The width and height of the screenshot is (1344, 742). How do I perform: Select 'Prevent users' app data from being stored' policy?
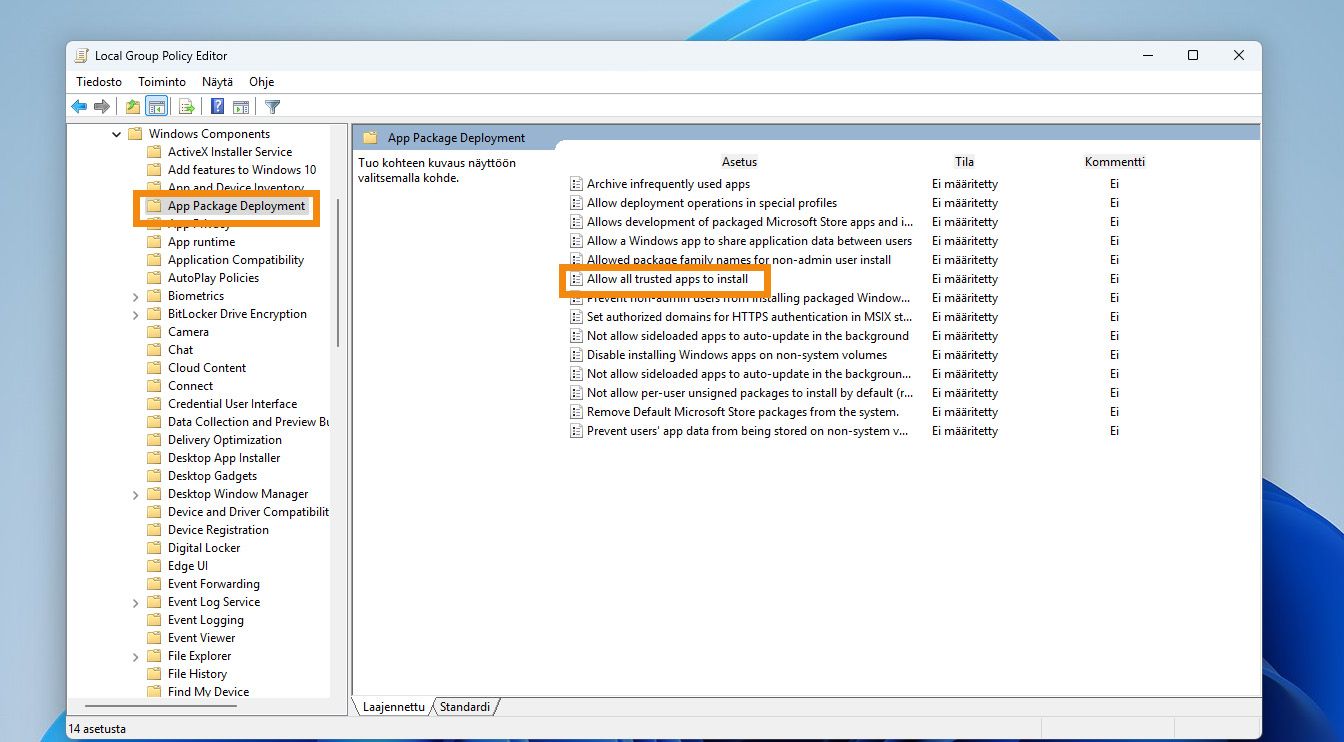click(x=747, y=431)
